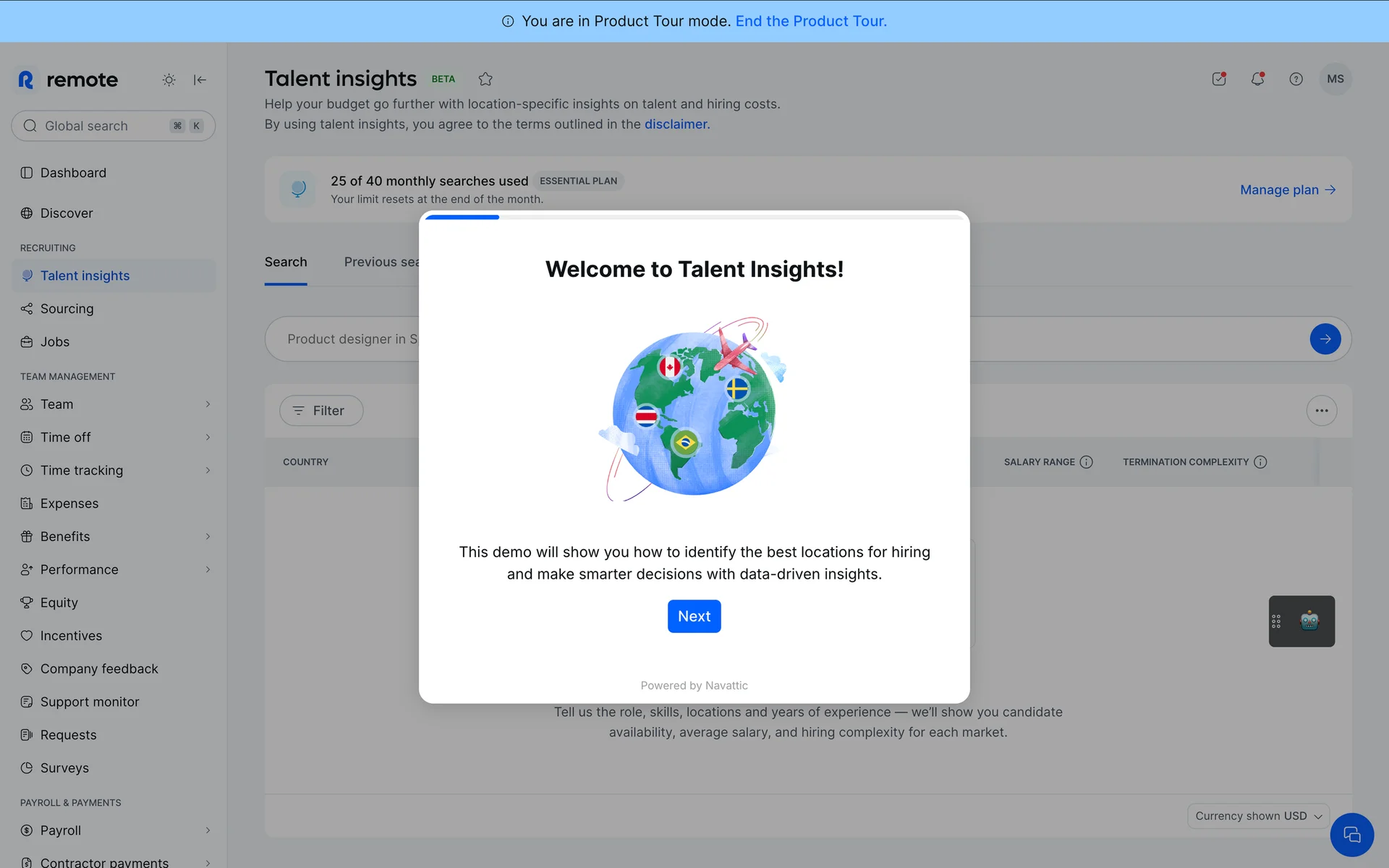Click the robot assistant widget
Viewport: 1389px width, 868px height.
pos(1309,621)
